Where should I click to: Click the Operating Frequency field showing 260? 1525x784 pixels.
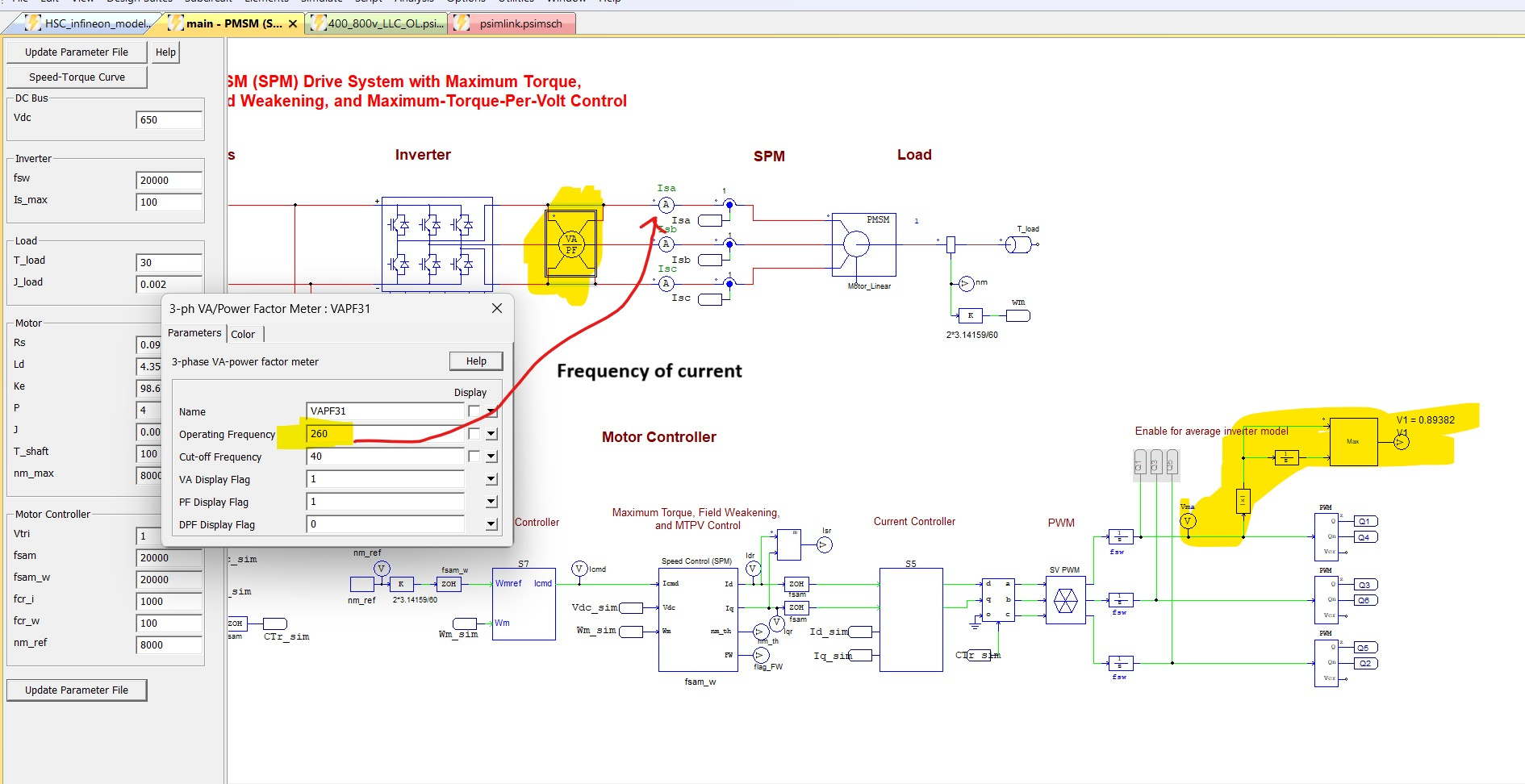pos(385,434)
